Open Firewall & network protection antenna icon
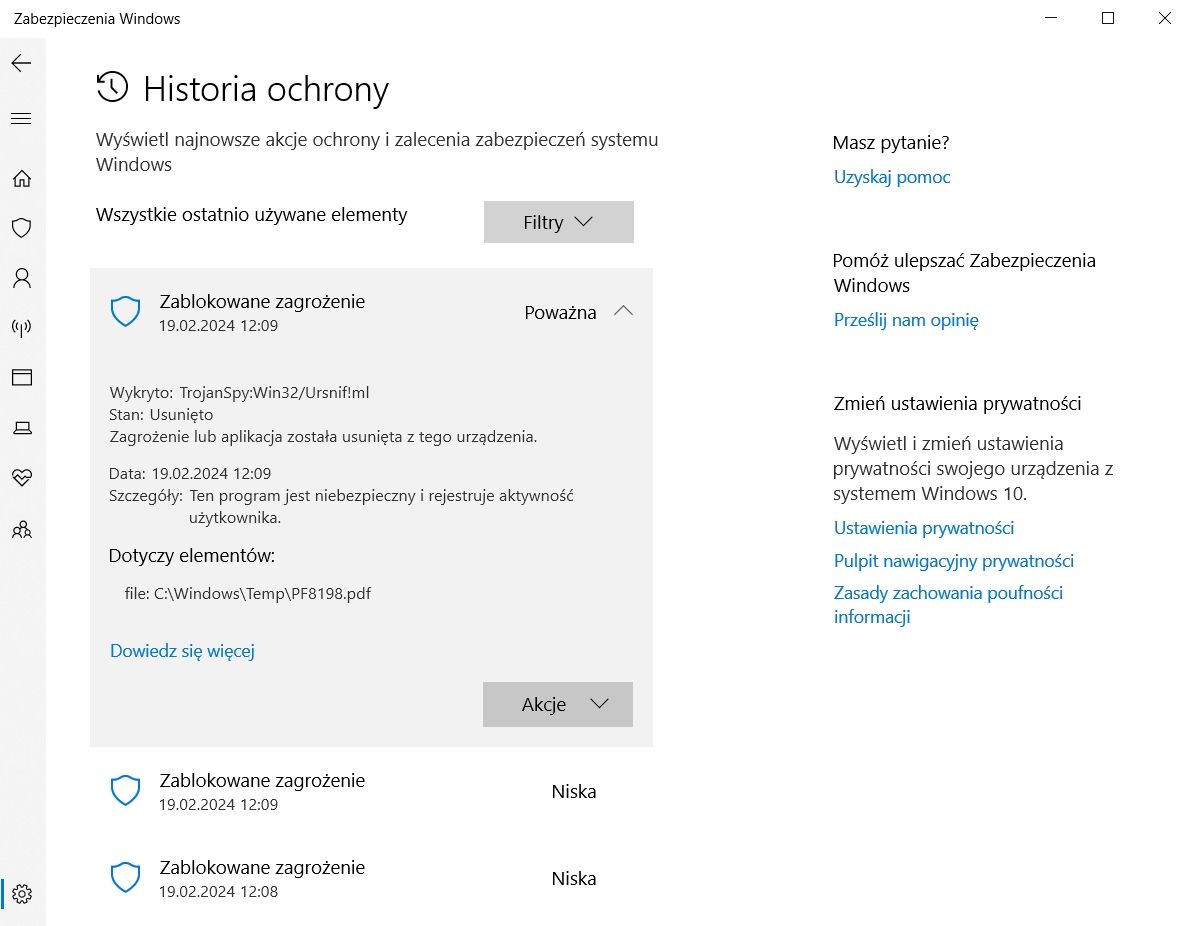 22,327
